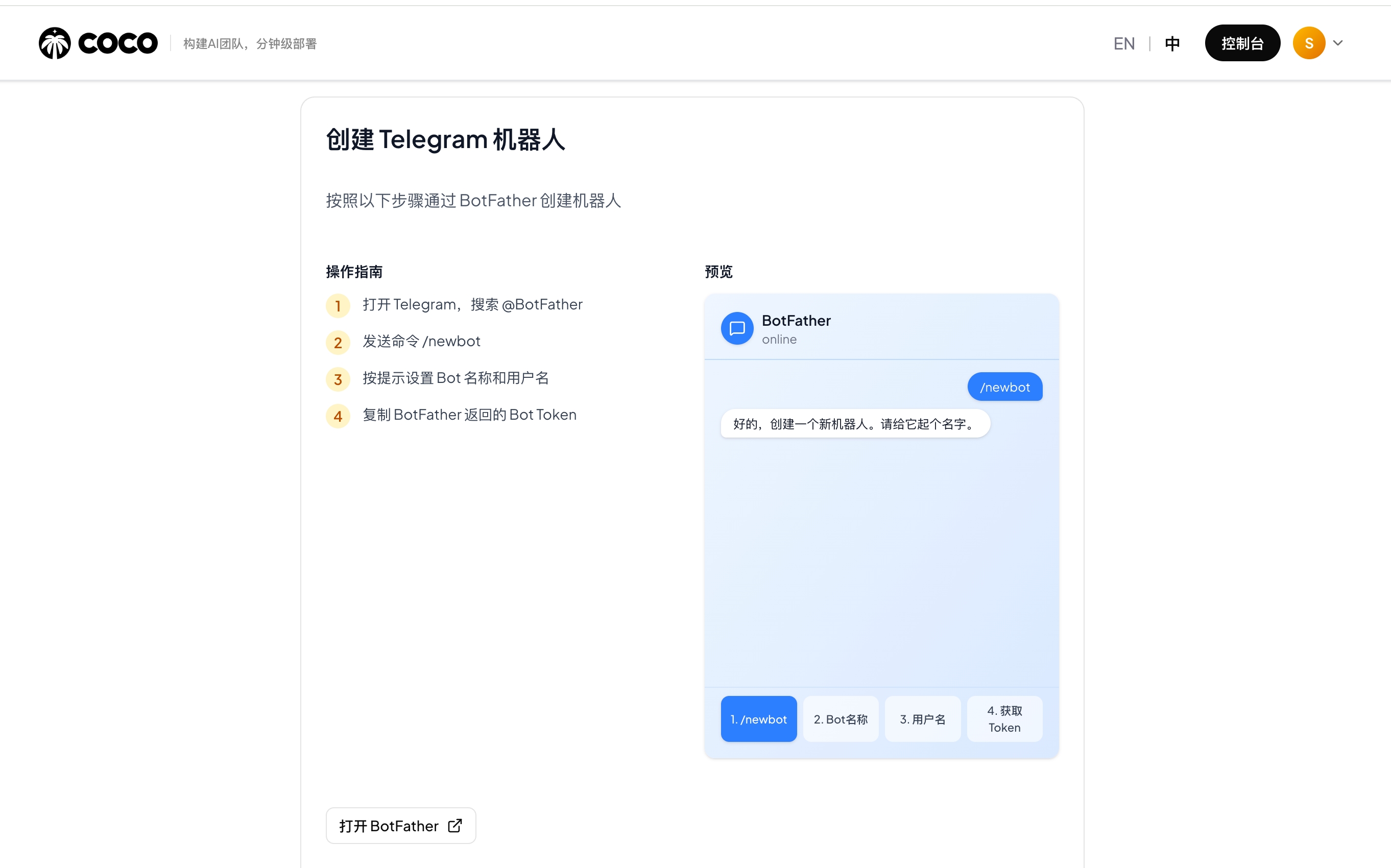Click the numbered circle 4 beside 复制 BotFather
The height and width of the screenshot is (868, 1391).
click(338, 416)
